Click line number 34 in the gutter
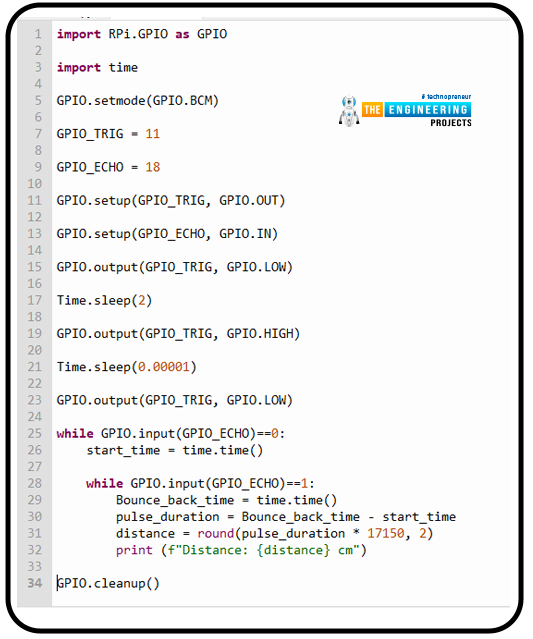Image resolution: width=533 pixels, height=639 pixels. click(35, 583)
